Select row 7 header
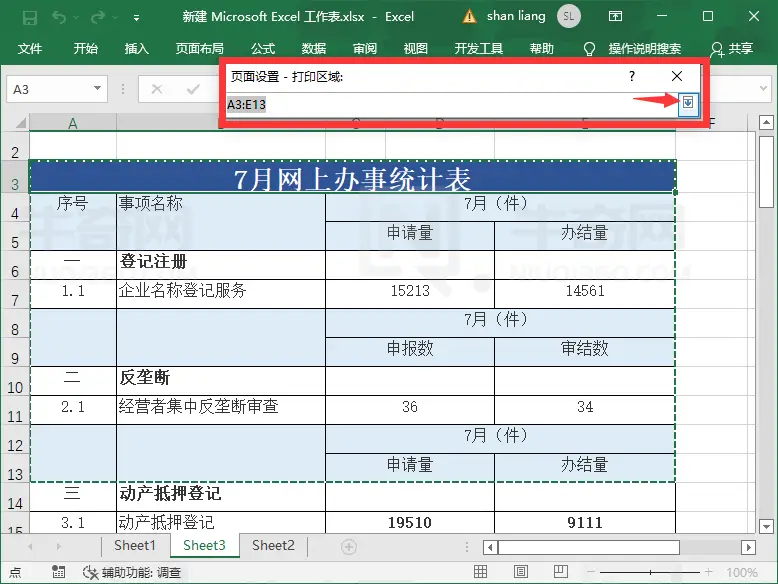 pyautogui.click(x=15, y=294)
